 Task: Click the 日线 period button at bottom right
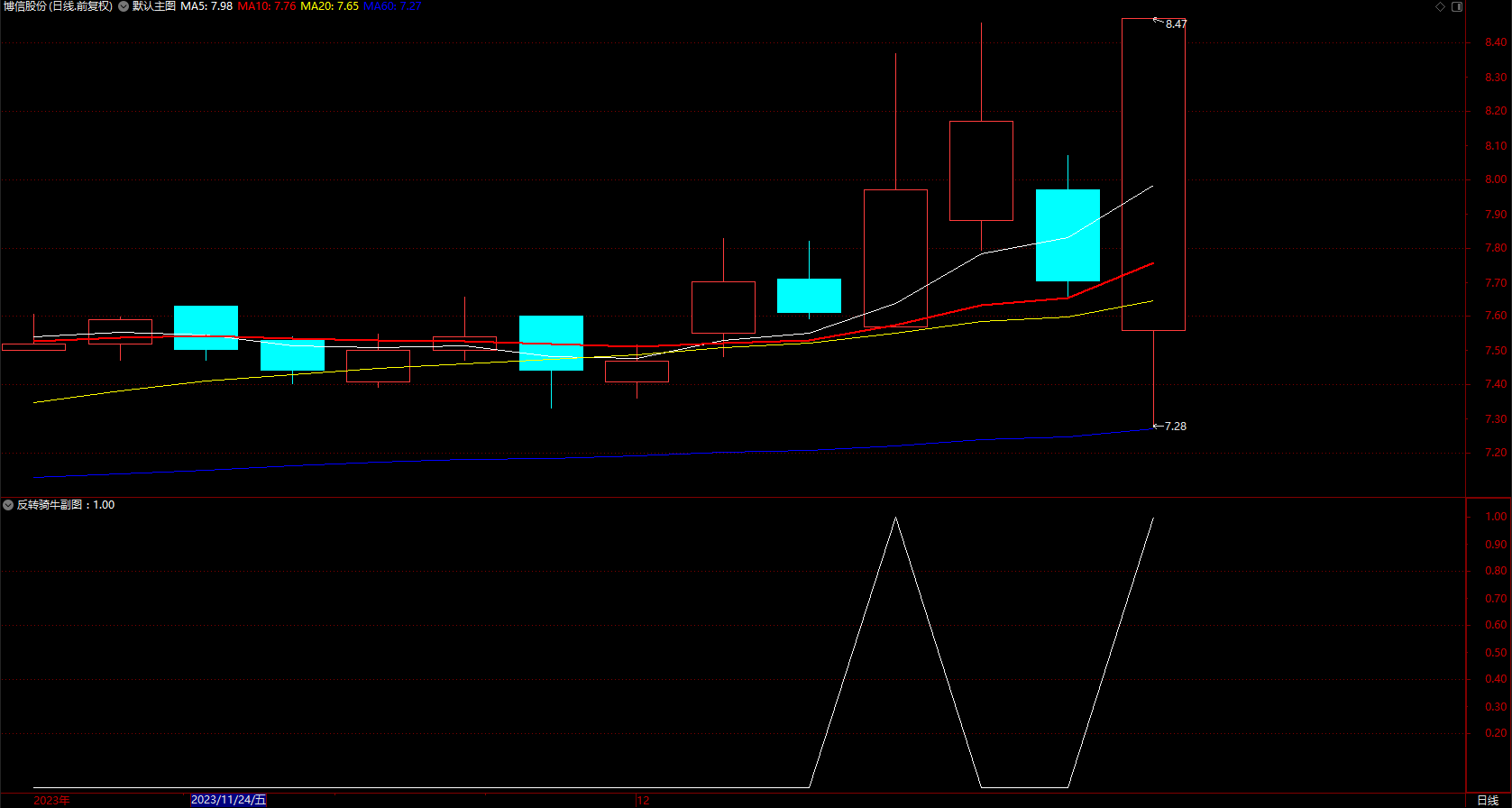pyautogui.click(x=1488, y=801)
